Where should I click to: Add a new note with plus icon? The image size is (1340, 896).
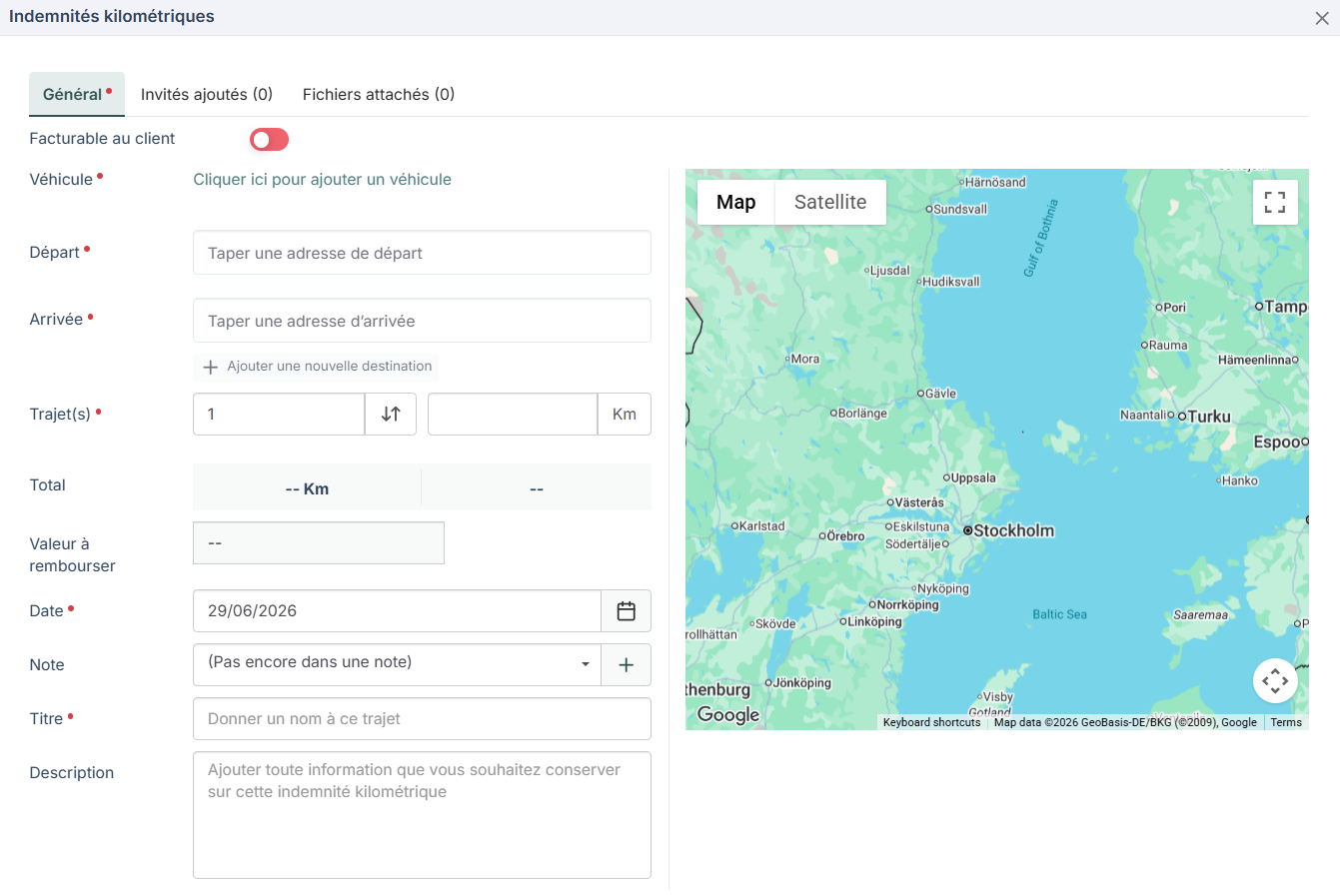pyautogui.click(x=627, y=665)
